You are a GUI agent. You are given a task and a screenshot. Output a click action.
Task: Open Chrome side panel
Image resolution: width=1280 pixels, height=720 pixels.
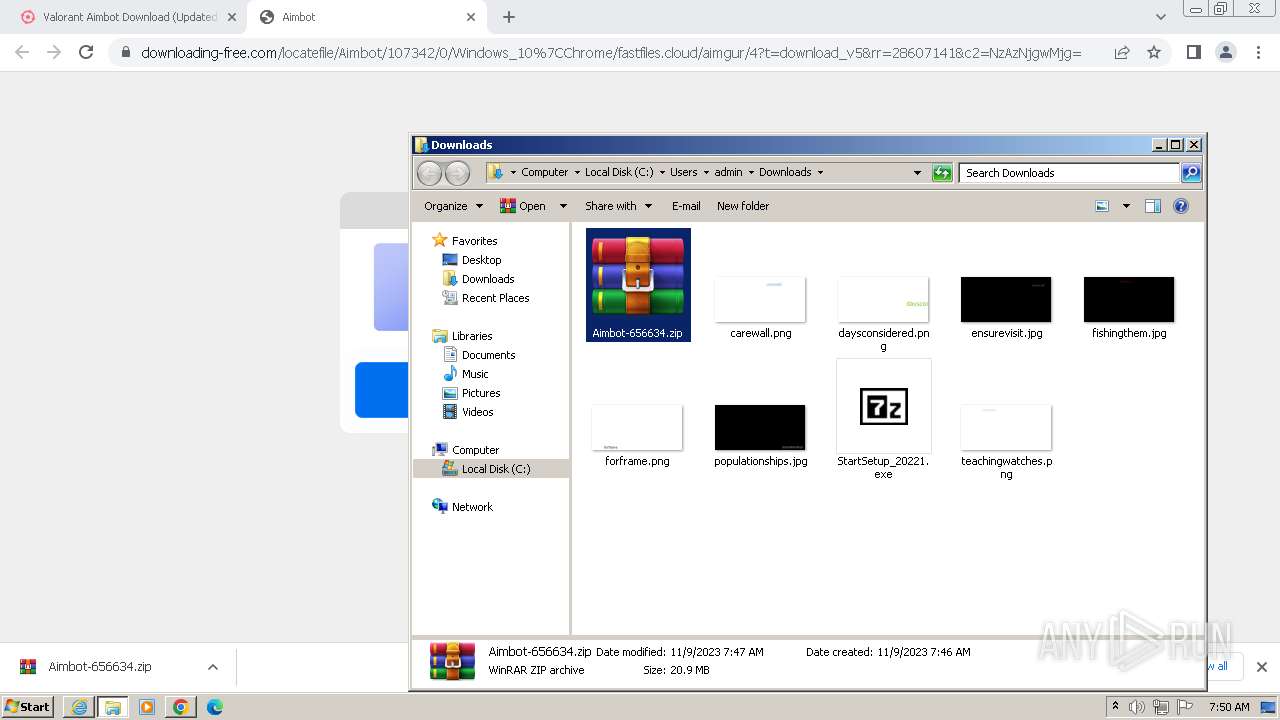pyautogui.click(x=1193, y=52)
